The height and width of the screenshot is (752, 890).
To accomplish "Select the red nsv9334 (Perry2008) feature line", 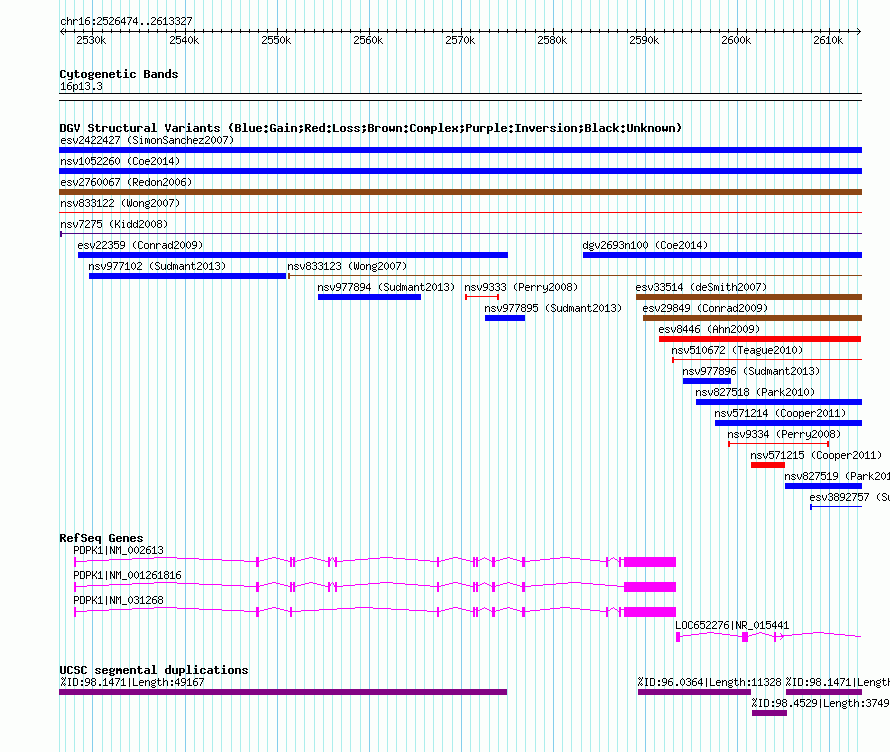I will [x=779, y=444].
